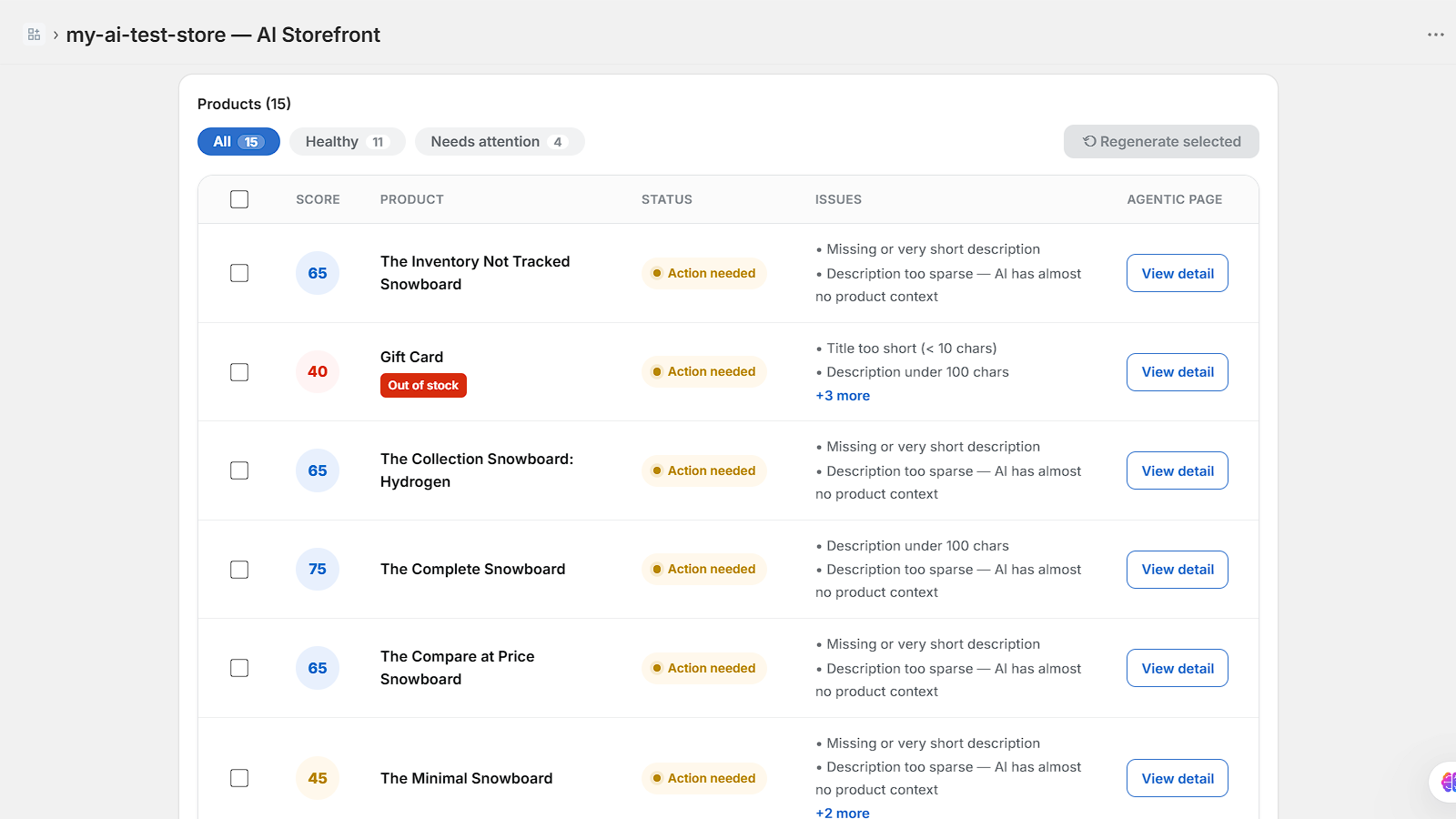Click score 75 badge for Complete Snowboard
Viewport: 1456px width, 819px height.
318,569
